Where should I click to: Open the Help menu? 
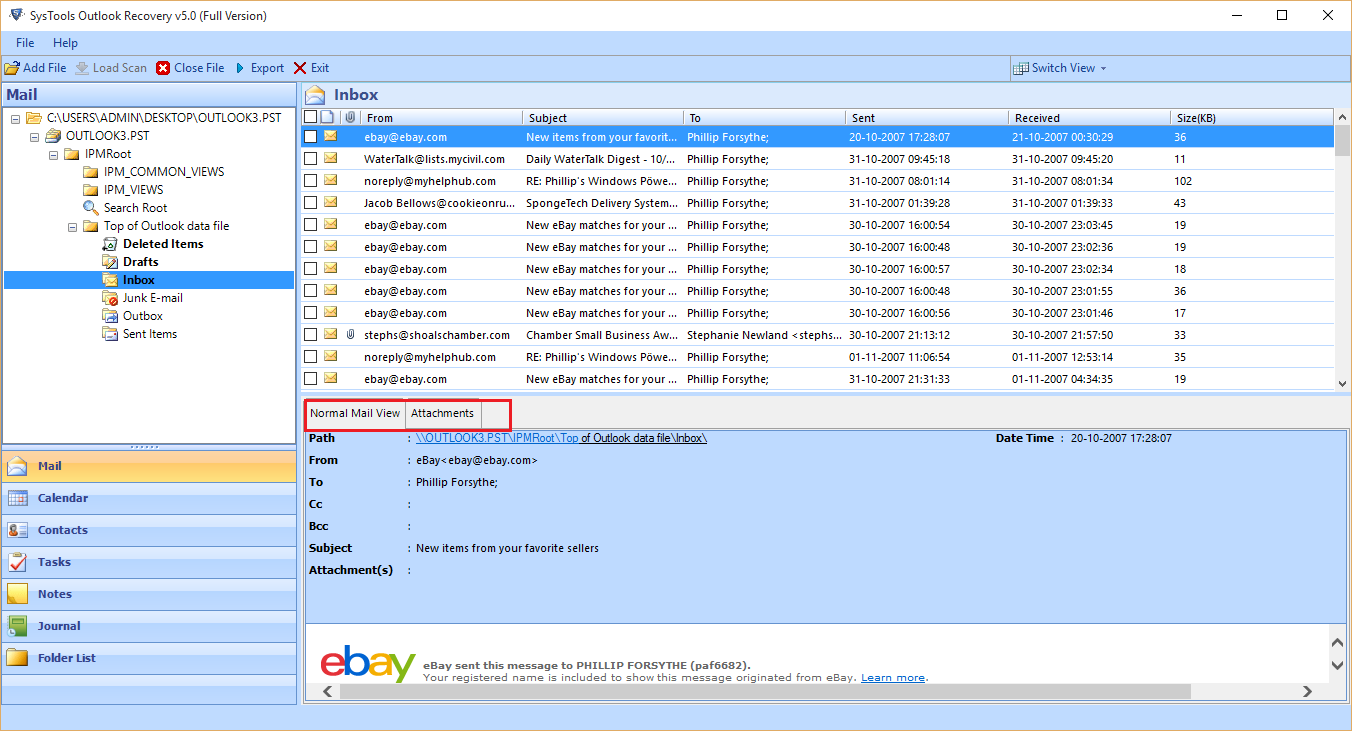65,43
